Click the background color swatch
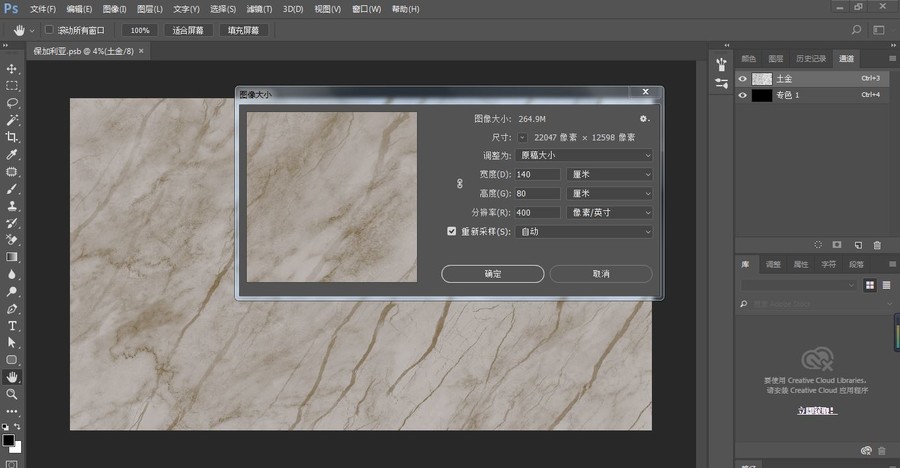 [17, 448]
